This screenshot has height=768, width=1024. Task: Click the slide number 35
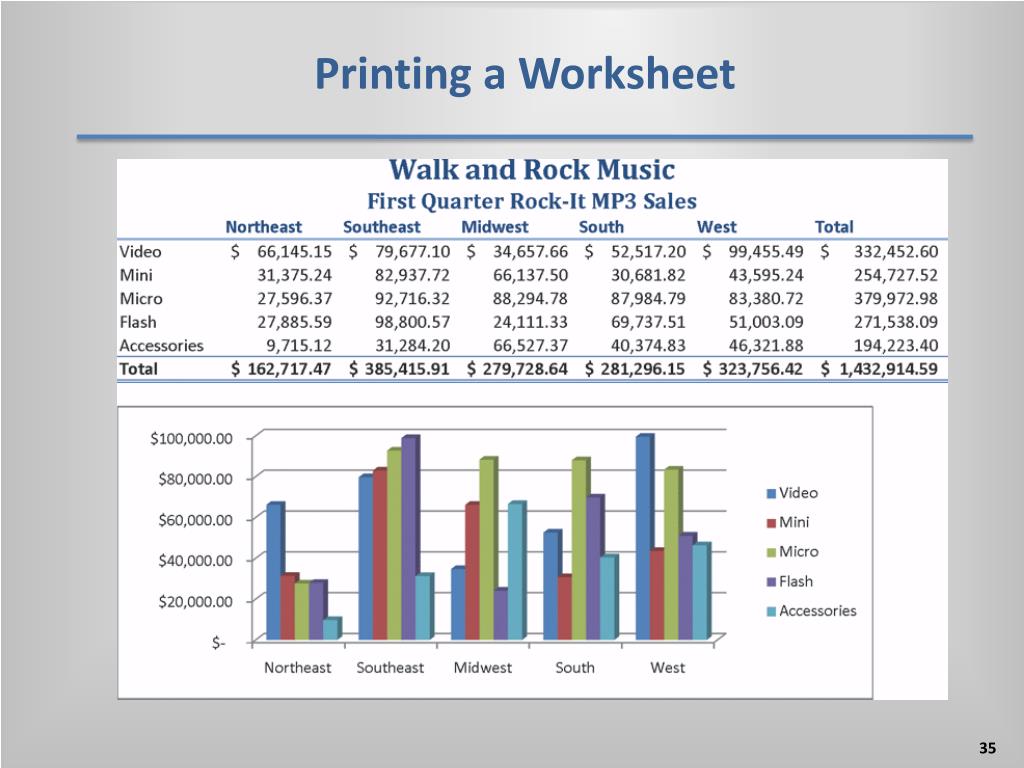pos(987,748)
